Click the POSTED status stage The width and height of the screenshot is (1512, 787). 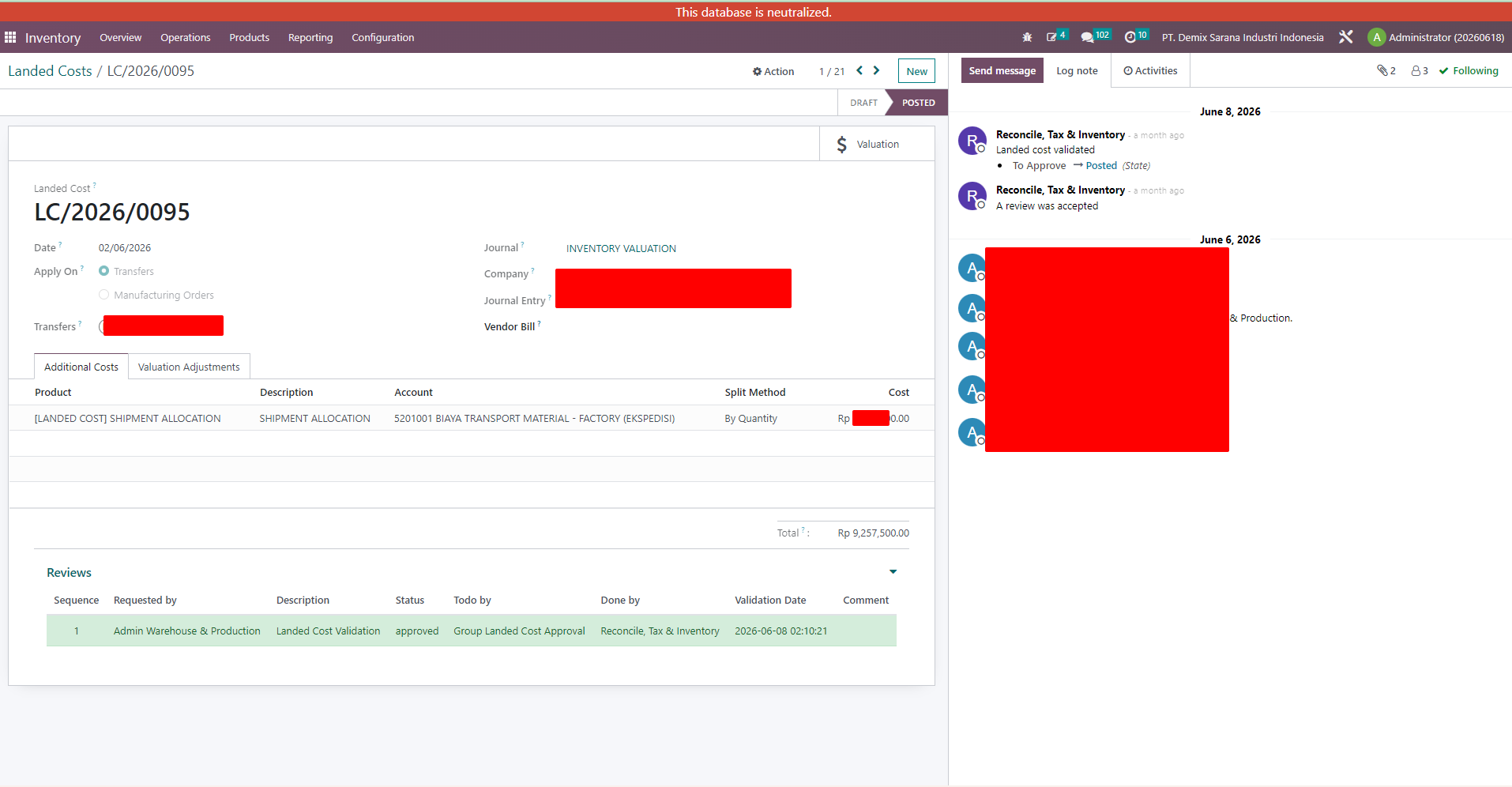tap(918, 103)
